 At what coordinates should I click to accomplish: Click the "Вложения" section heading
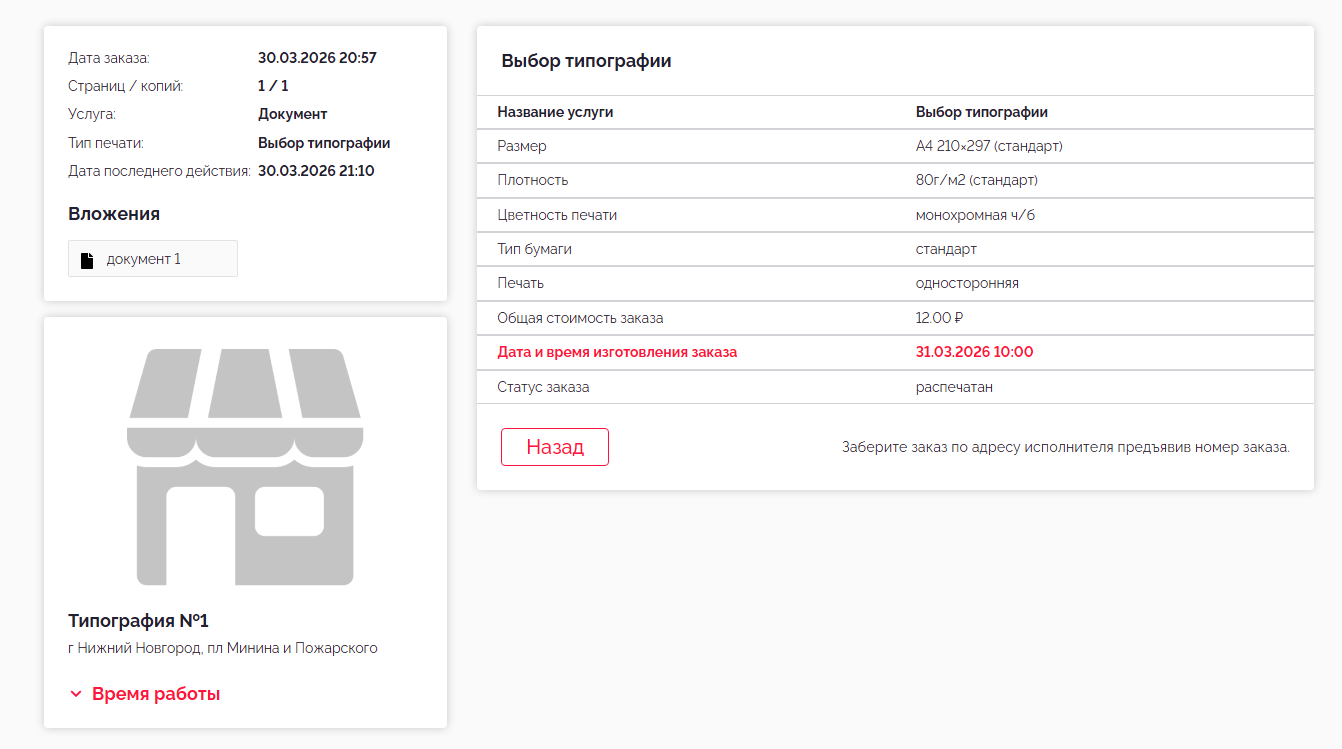click(114, 214)
